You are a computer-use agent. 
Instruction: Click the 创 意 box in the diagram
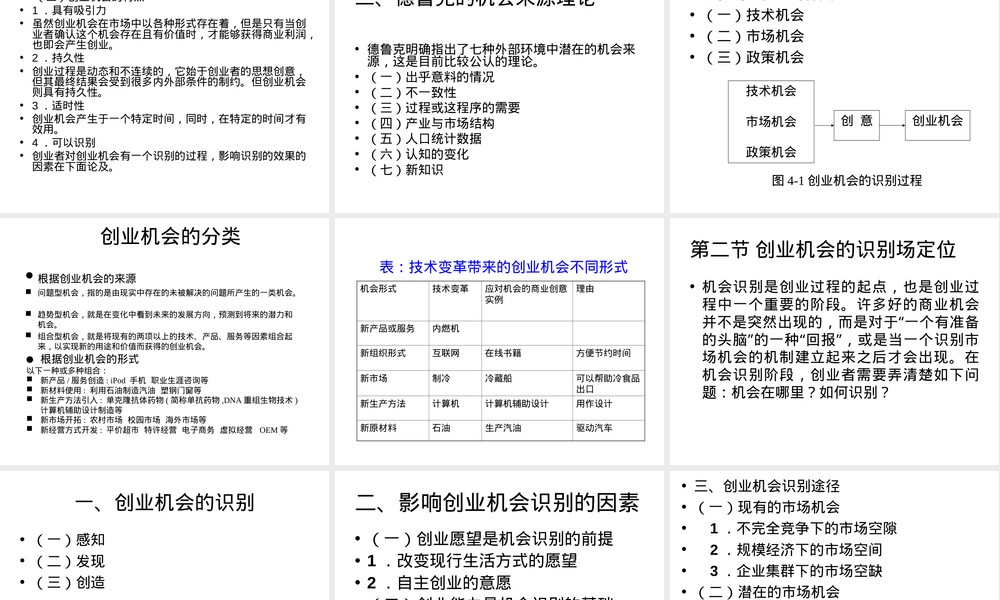856,125
